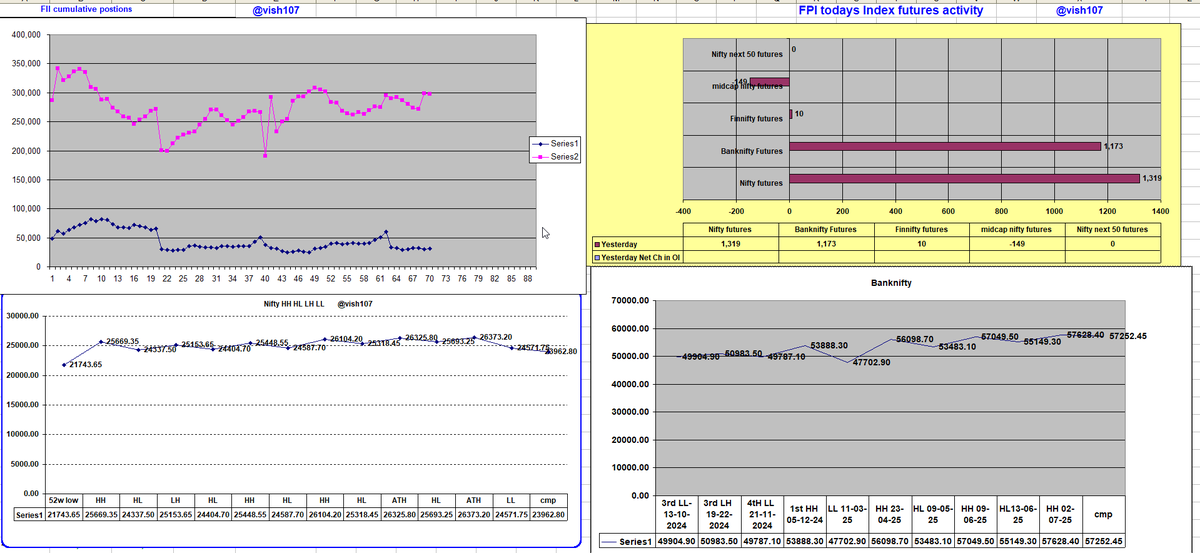Click the Series2 legend entry in FII chart
1200x553 pixels.
[554, 157]
